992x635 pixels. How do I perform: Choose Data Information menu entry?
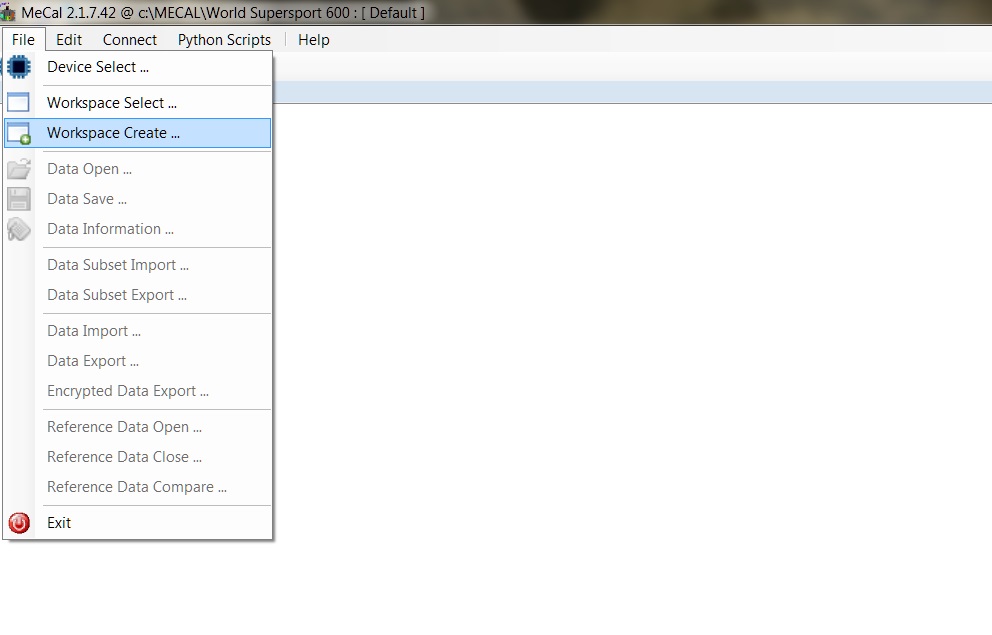[138, 229]
